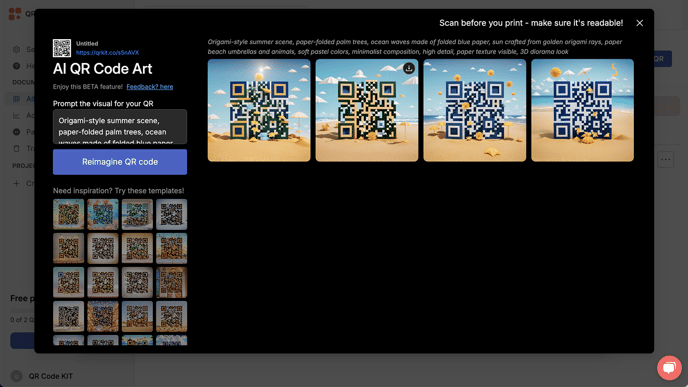Choose third template in third row
Screen dimensions: 688x387
point(137,282)
